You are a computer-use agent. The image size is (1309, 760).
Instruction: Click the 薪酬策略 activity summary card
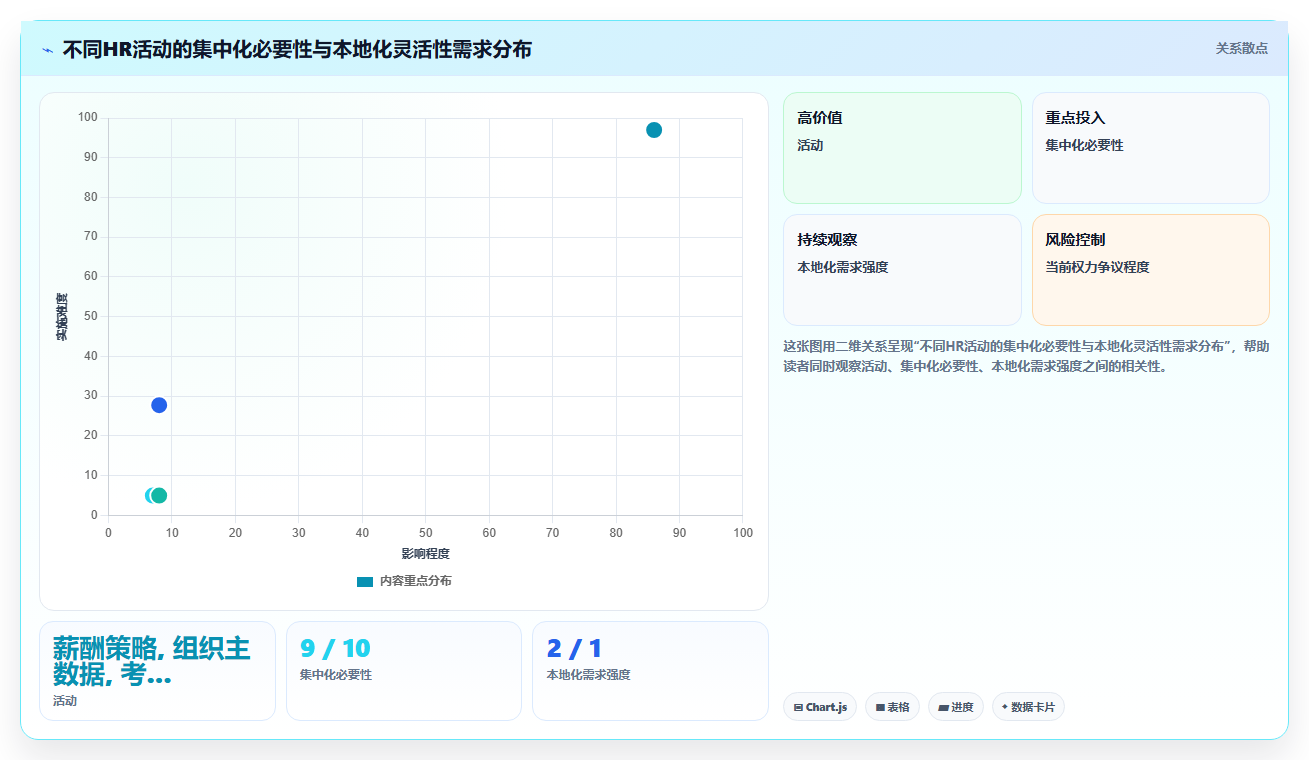coord(157,671)
